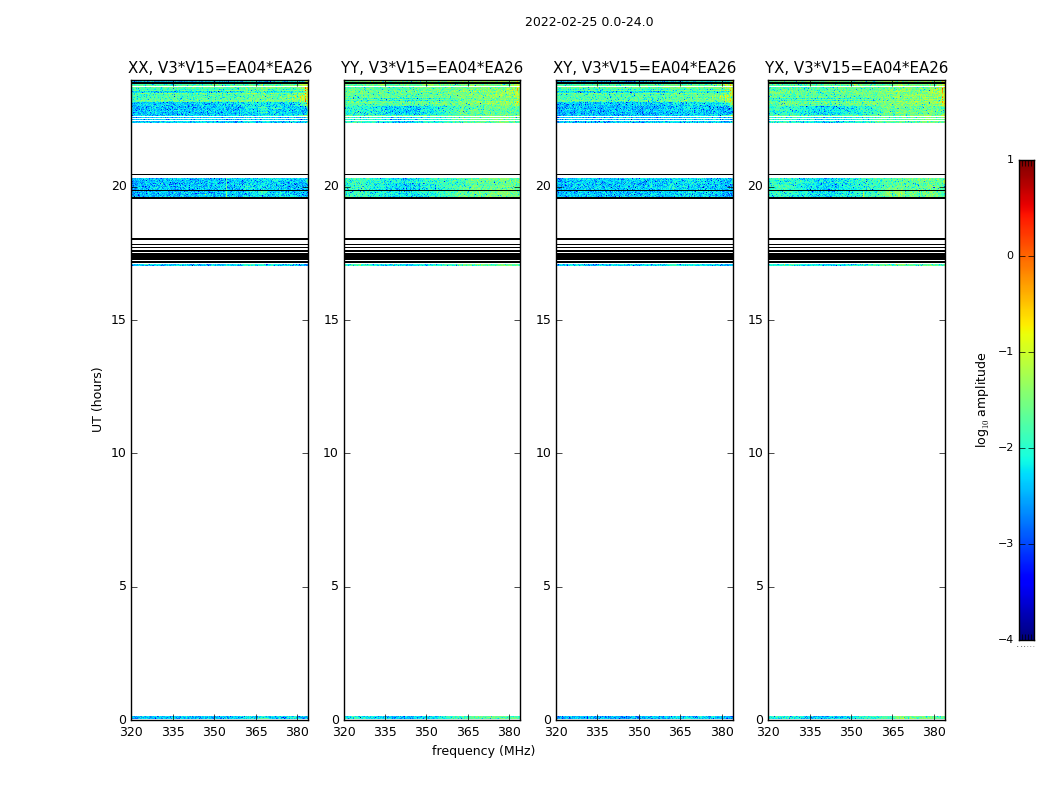Click the YX polarization spectrogram panel
The height and width of the screenshot is (800, 1050).
(856, 400)
